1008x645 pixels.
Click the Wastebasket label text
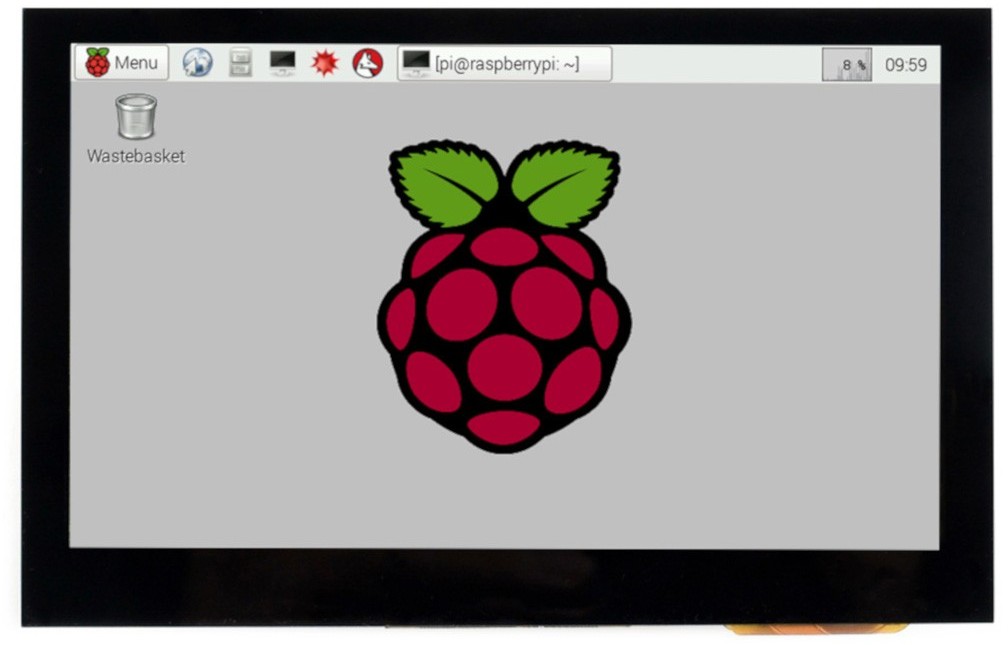[x=136, y=156]
